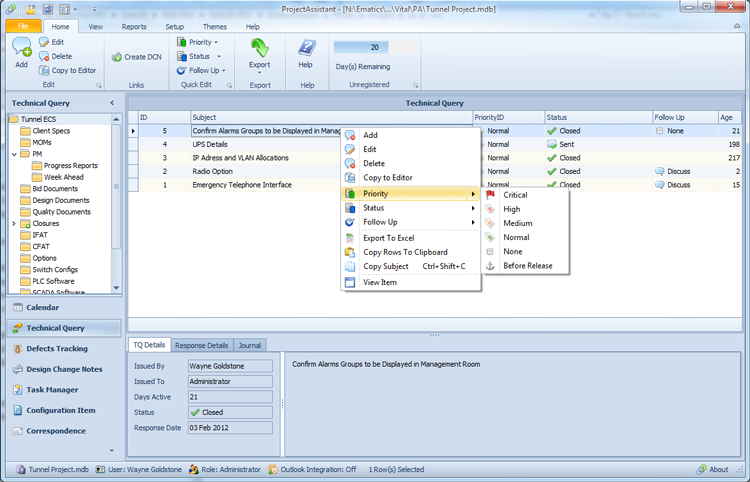Image resolution: width=750 pixels, height=482 pixels.
Task: Click the Issued By field
Action: [230, 366]
